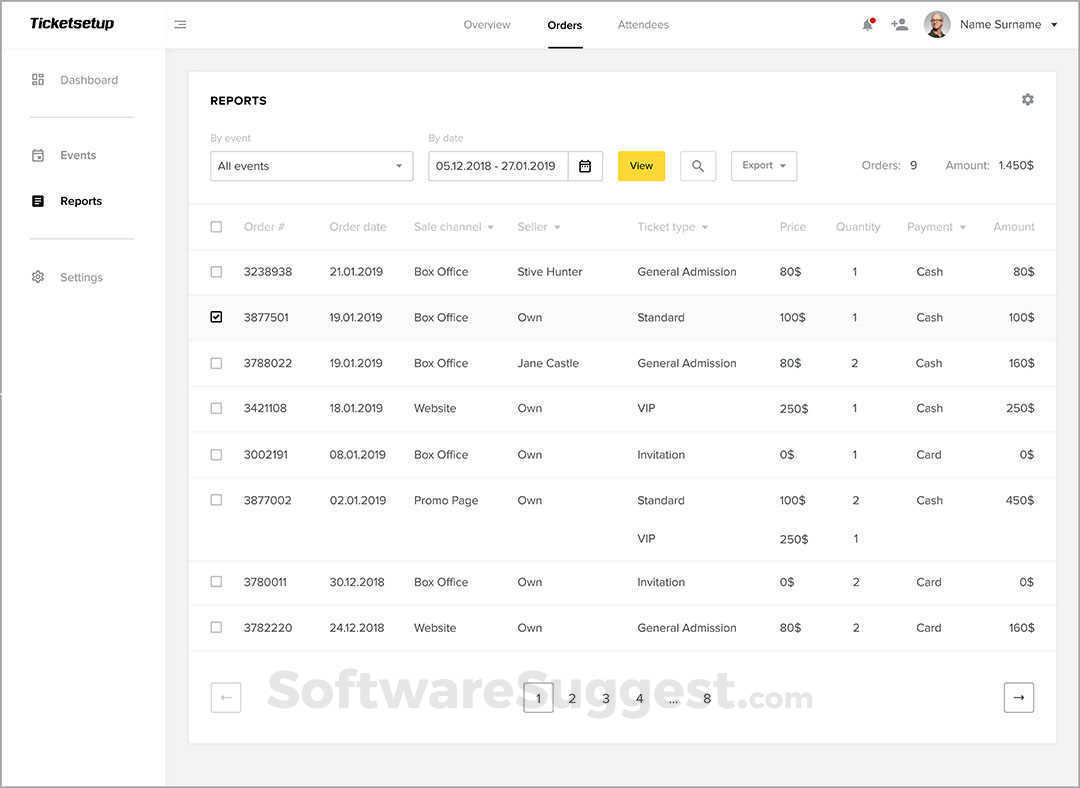Expand the Payment column filter
This screenshot has height=788, width=1080.
click(x=963, y=227)
